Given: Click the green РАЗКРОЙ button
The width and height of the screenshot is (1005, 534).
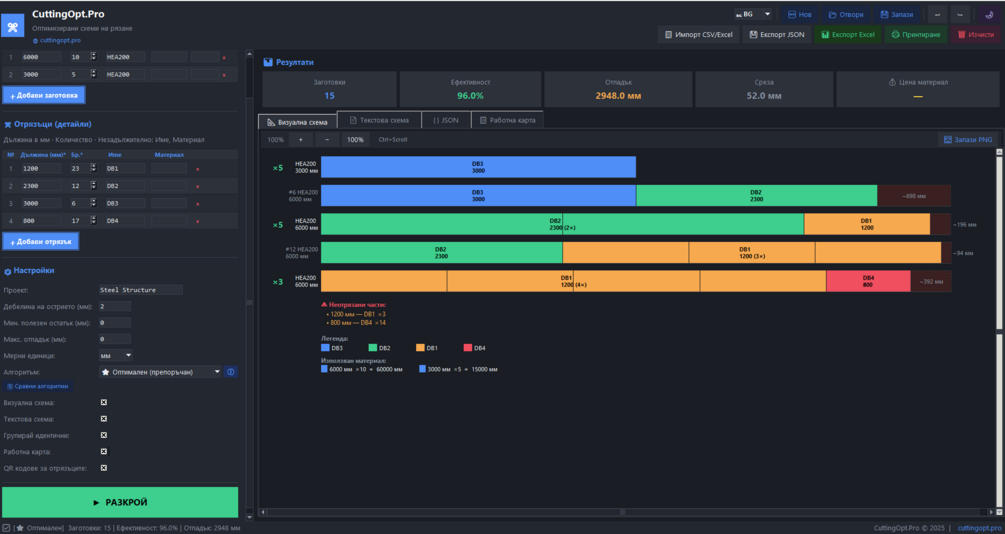Looking at the screenshot, I should pos(120,503).
